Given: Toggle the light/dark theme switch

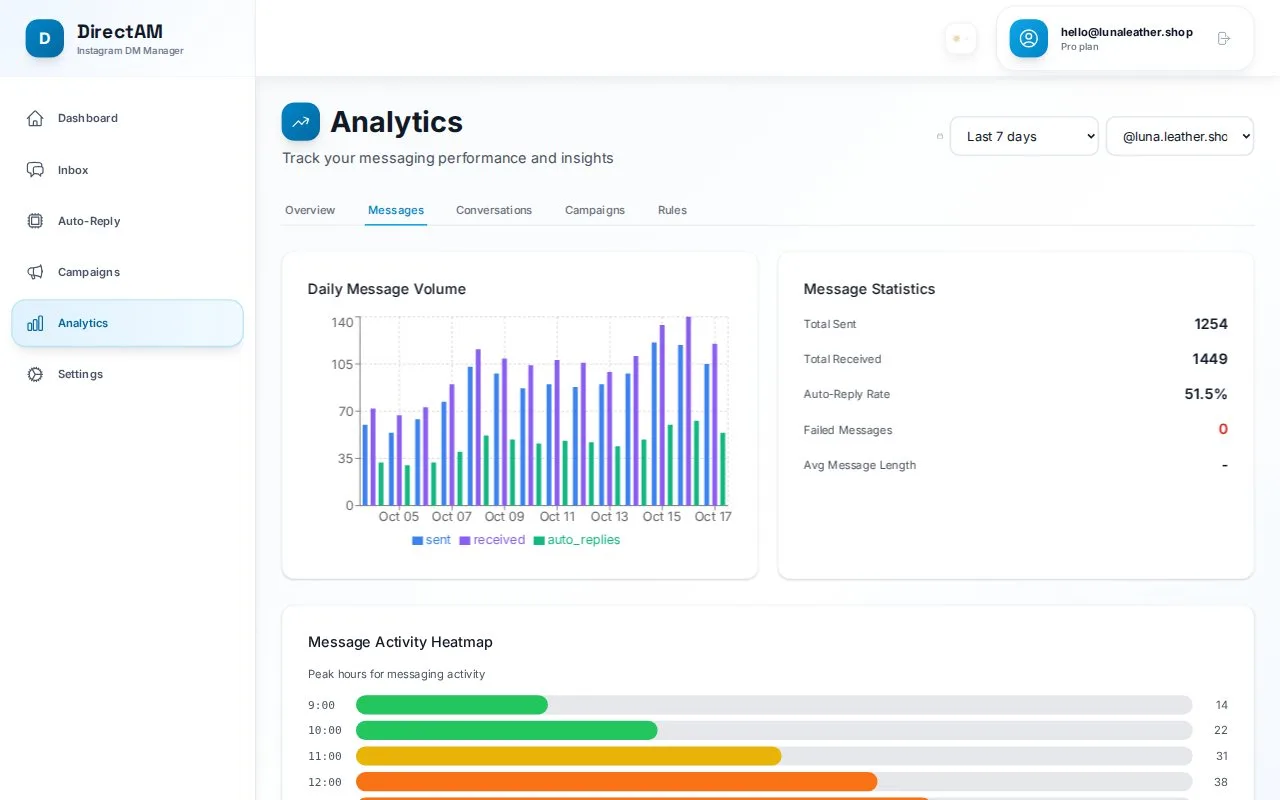Looking at the screenshot, I should coord(960,38).
